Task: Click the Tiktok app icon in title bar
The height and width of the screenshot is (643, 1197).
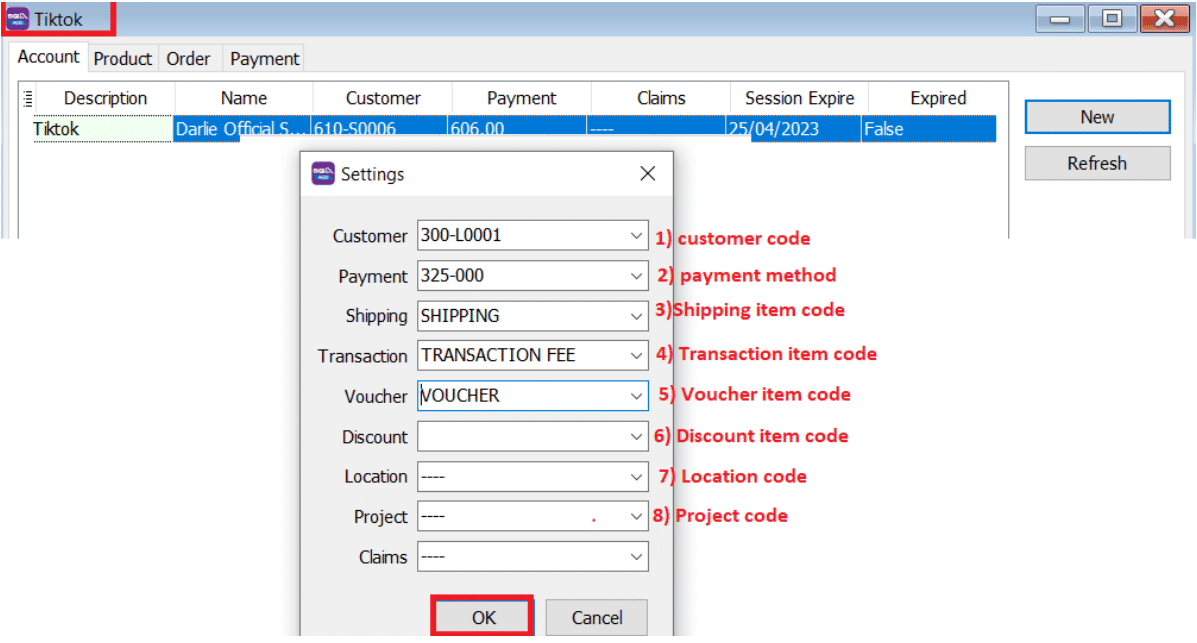Action: [17, 19]
